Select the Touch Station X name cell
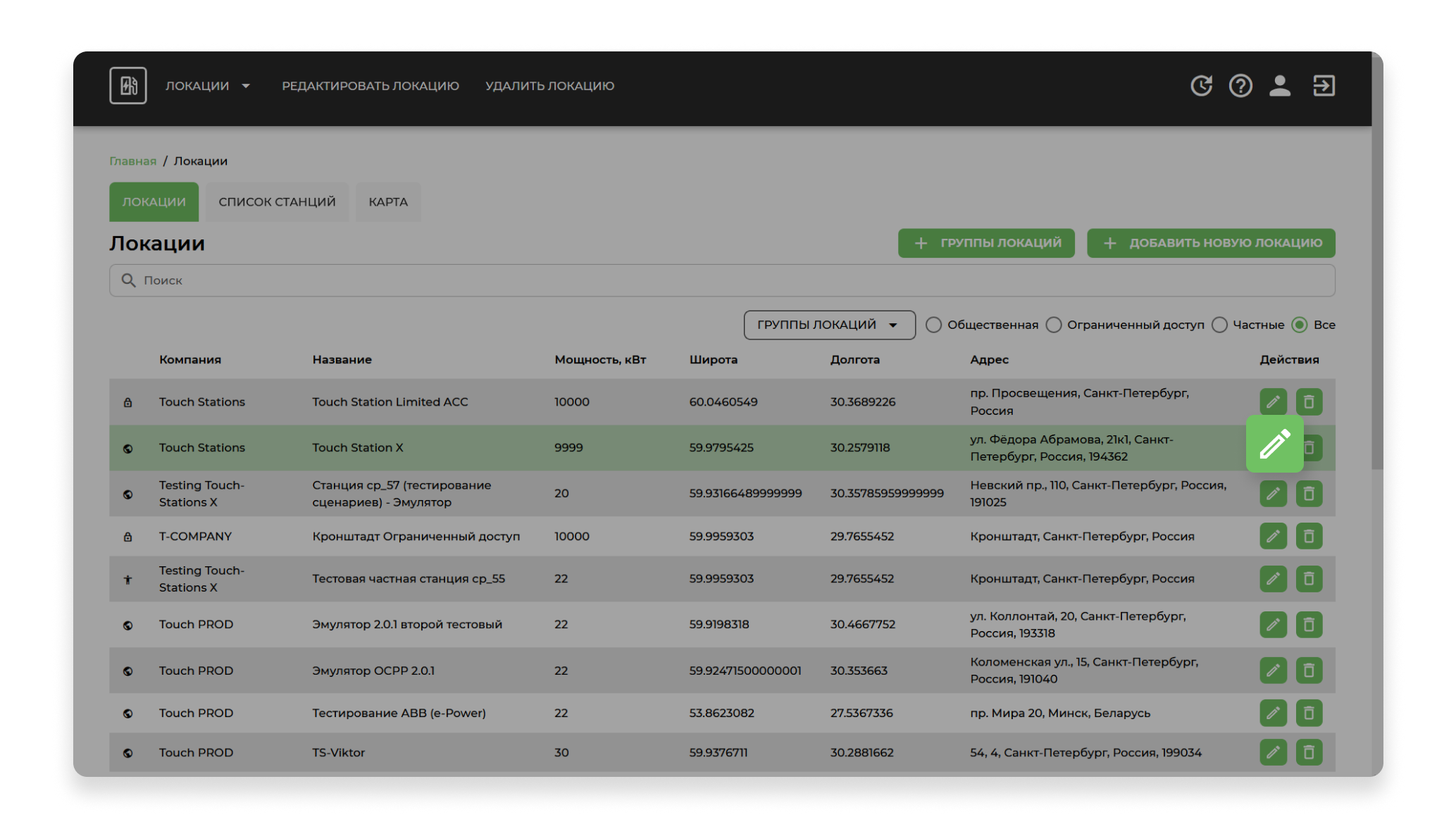Image resolution: width=1456 pixels, height=829 pixels. point(358,447)
